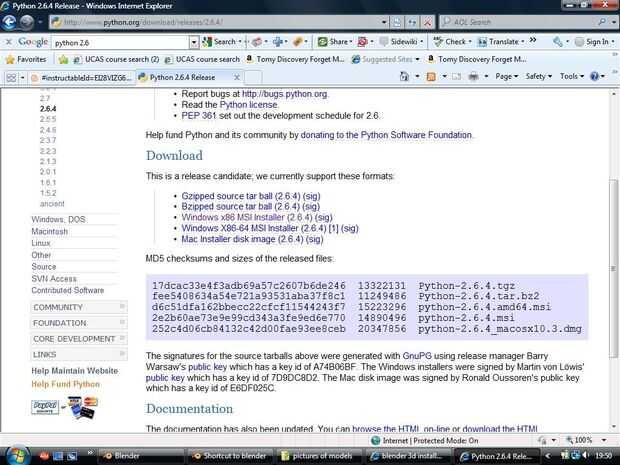Close the Python 2.6.4 Release tab
The image size is (620, 465).
pos(237,78)
